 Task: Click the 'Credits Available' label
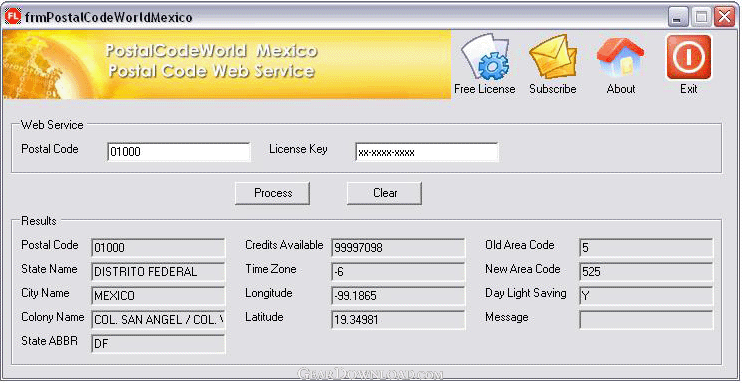coord(284,245)
